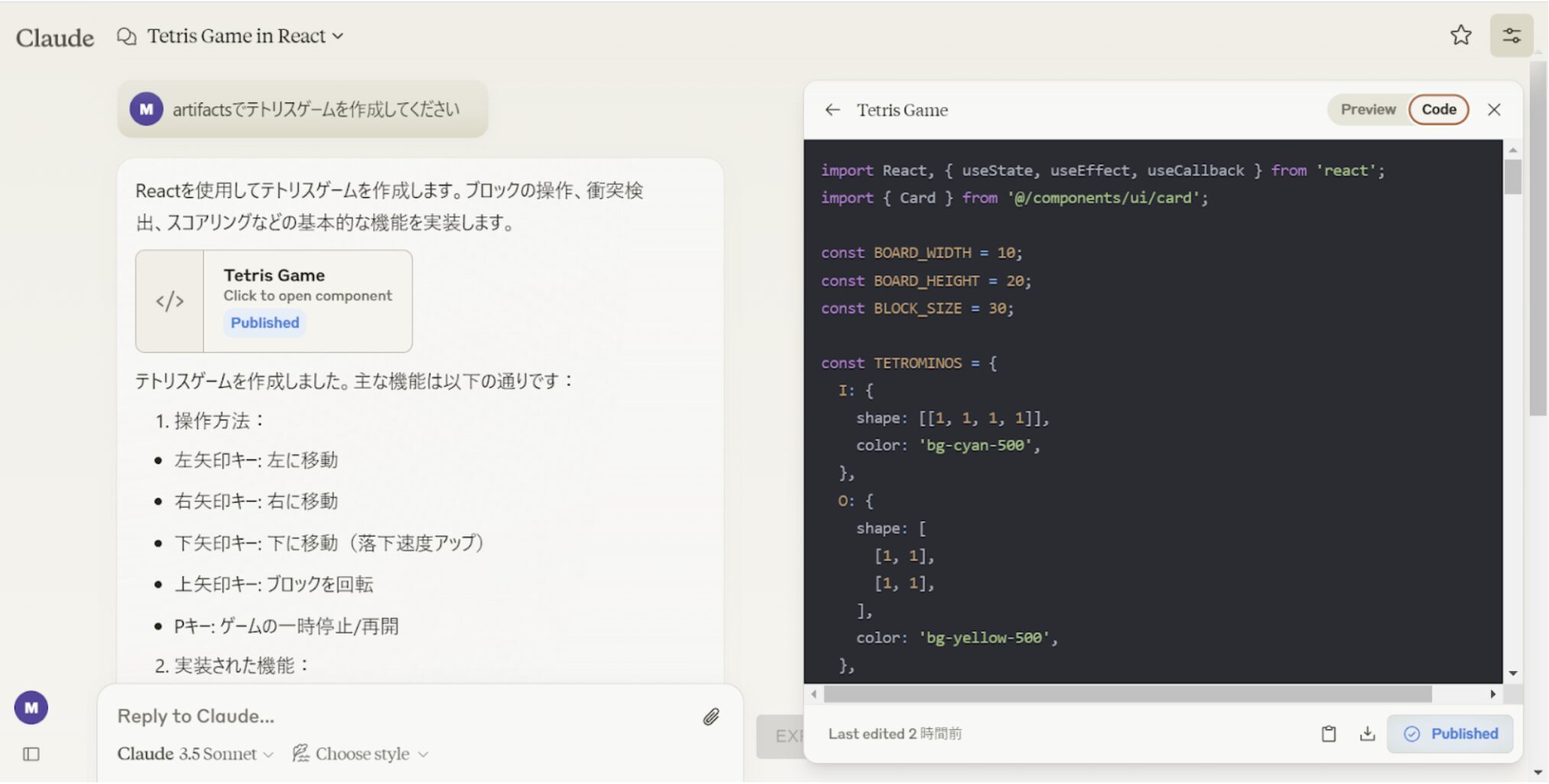Go back using artifact panel arrow
The image size is (1549, 784).
click(833, 110)
